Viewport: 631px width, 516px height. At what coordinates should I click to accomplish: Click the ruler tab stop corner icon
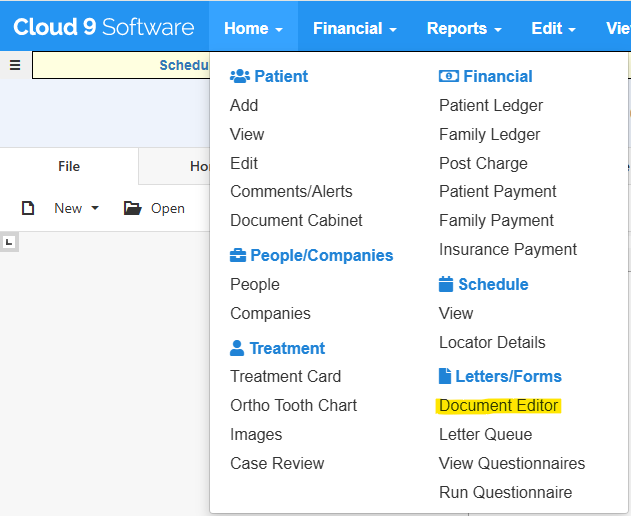(x=9, y=242)
